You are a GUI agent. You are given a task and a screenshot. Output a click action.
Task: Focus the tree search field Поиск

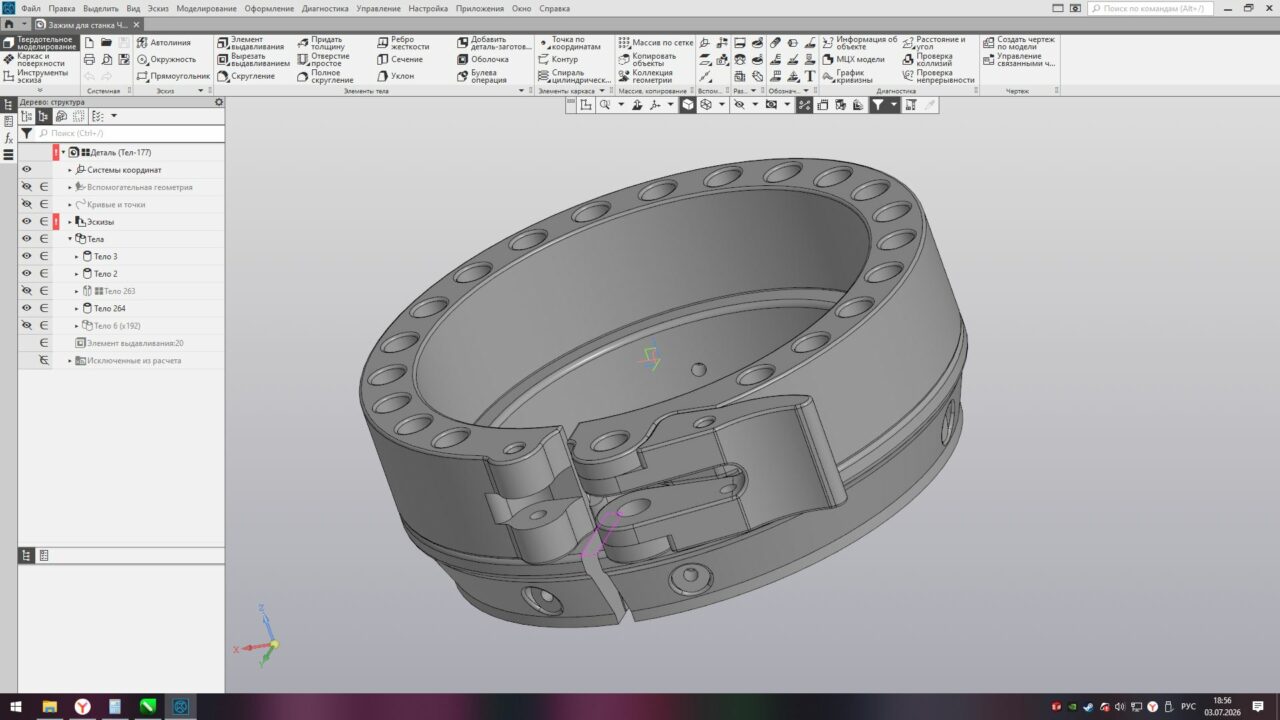(x=129, y=133)
